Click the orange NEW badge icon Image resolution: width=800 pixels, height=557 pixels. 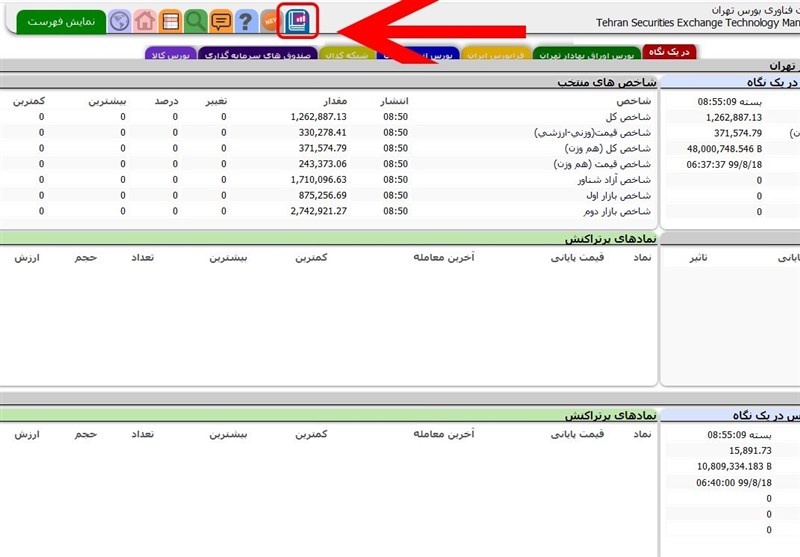[270, 21]
